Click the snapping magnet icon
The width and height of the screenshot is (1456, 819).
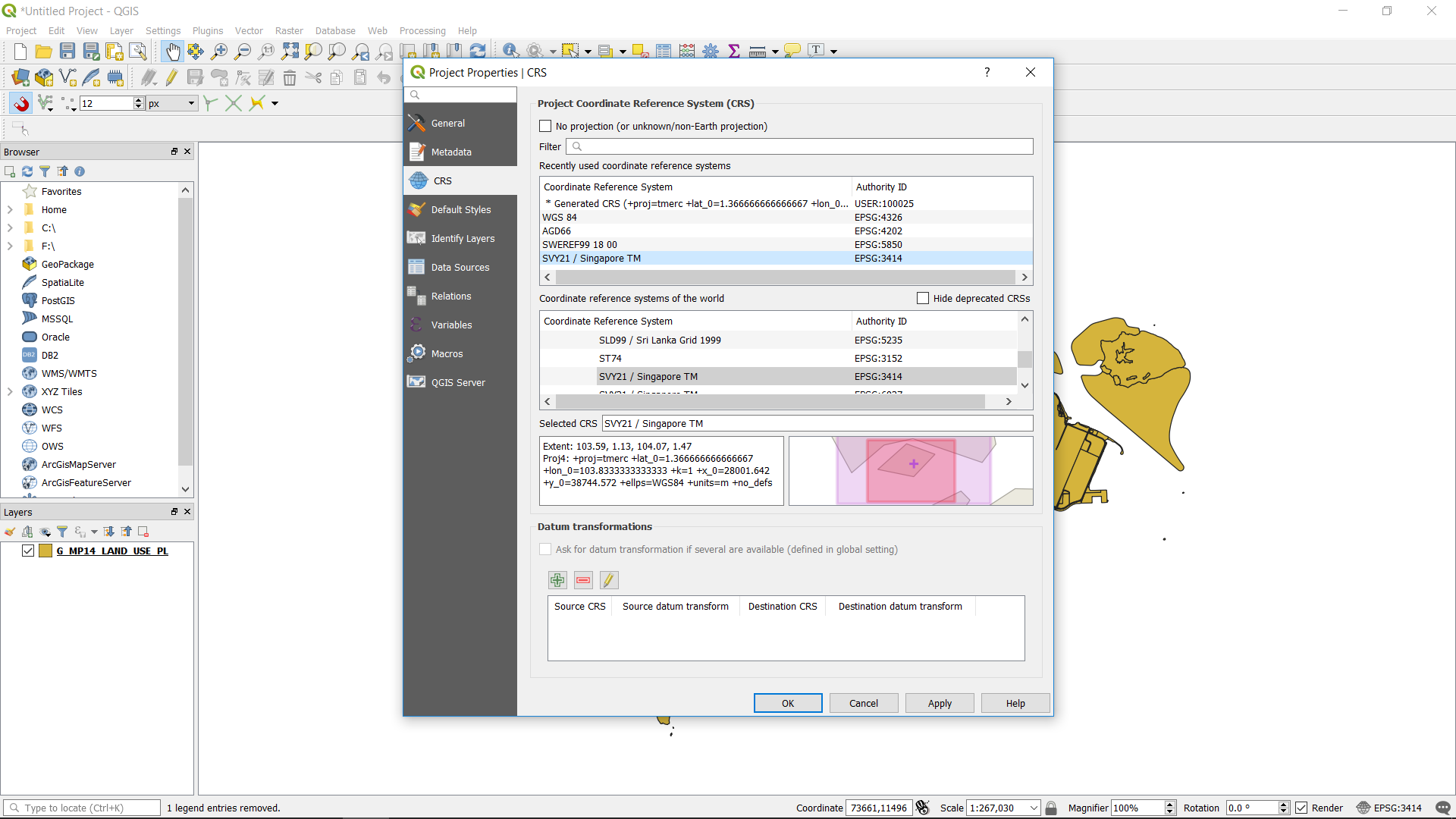21,103
